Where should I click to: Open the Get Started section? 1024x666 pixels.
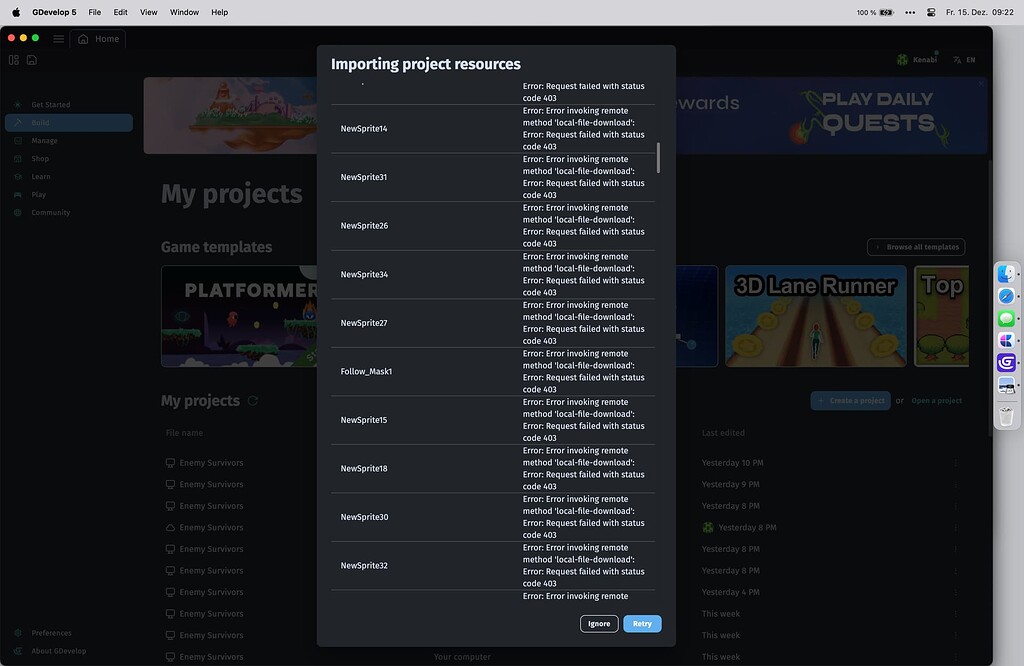(69, 104)
